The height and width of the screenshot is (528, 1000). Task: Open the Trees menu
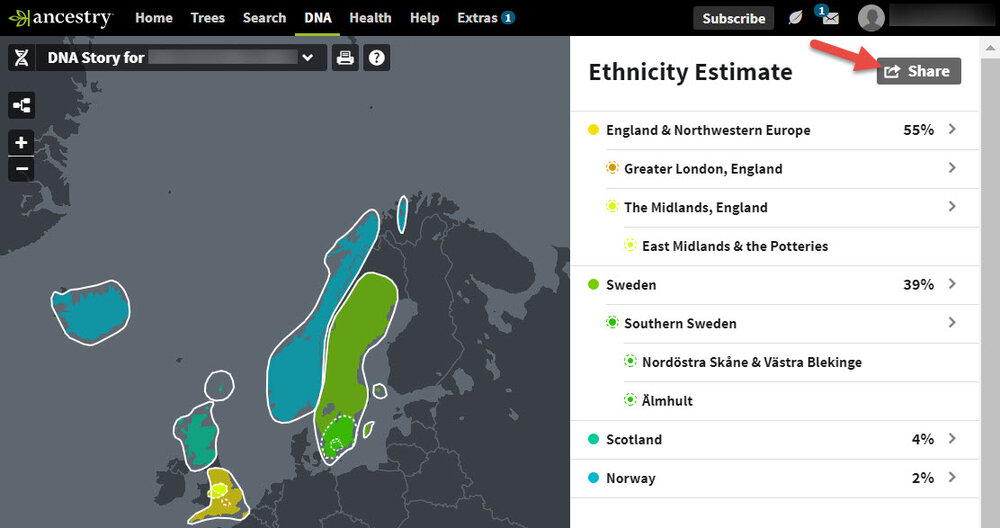click(207, 18)
